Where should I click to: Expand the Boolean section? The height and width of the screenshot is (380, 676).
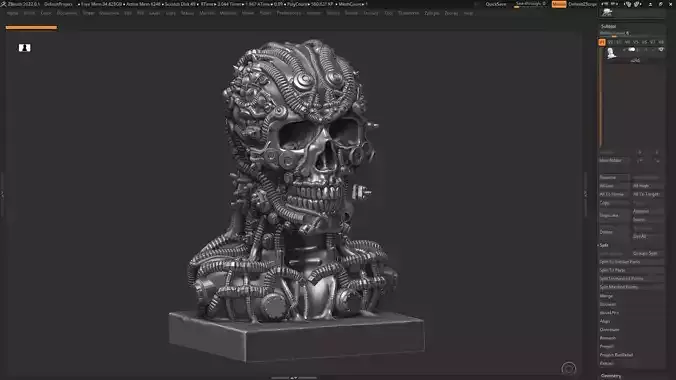pos(607,304)
